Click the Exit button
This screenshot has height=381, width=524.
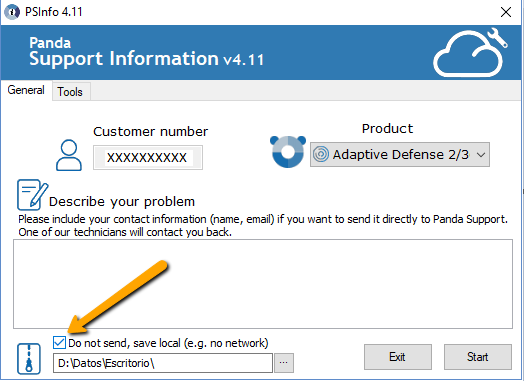(398, 357)
